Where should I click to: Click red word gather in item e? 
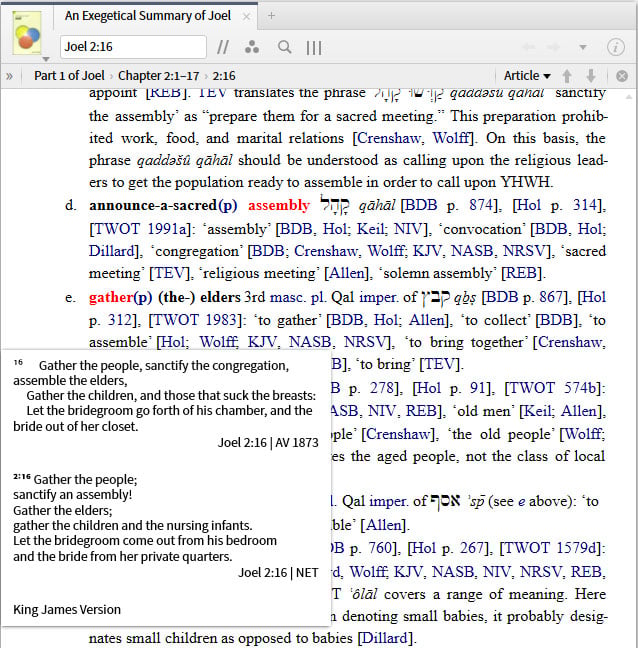click(x=111, y=297)
